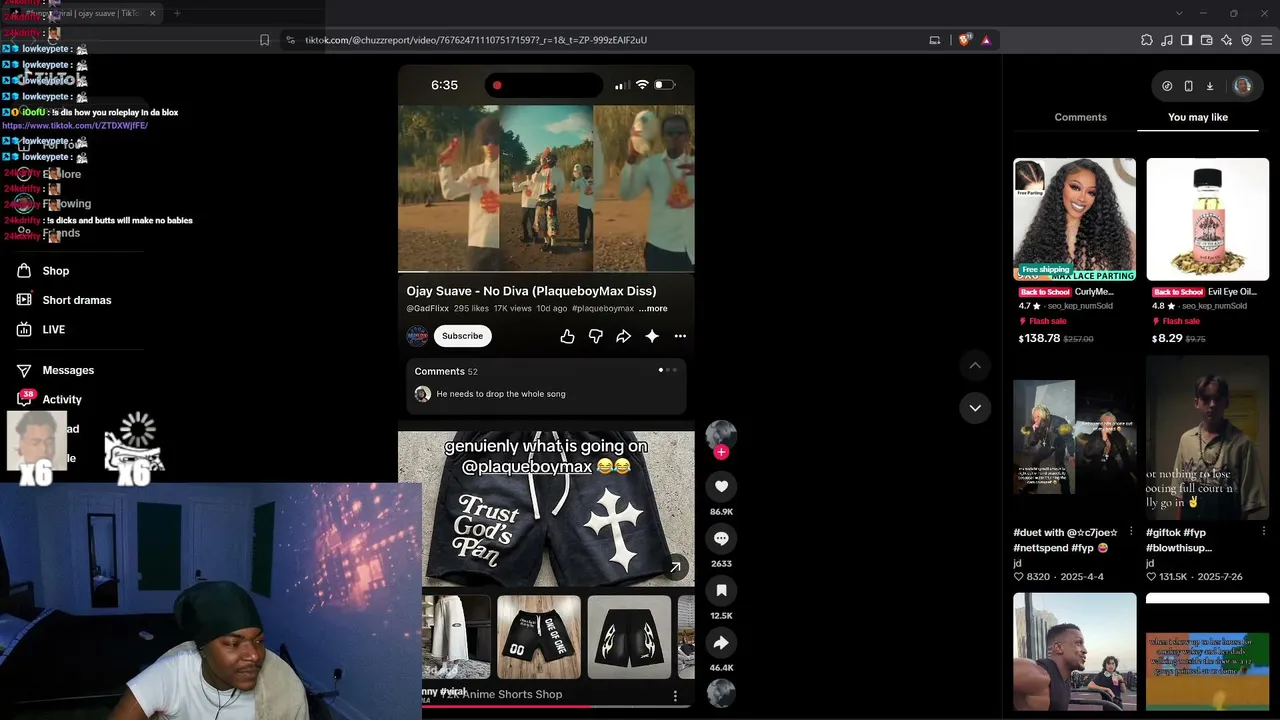Click the 'He needs to drop the whole song' comment
This screenshot has height=720, width=1280.
coord(501,394)
